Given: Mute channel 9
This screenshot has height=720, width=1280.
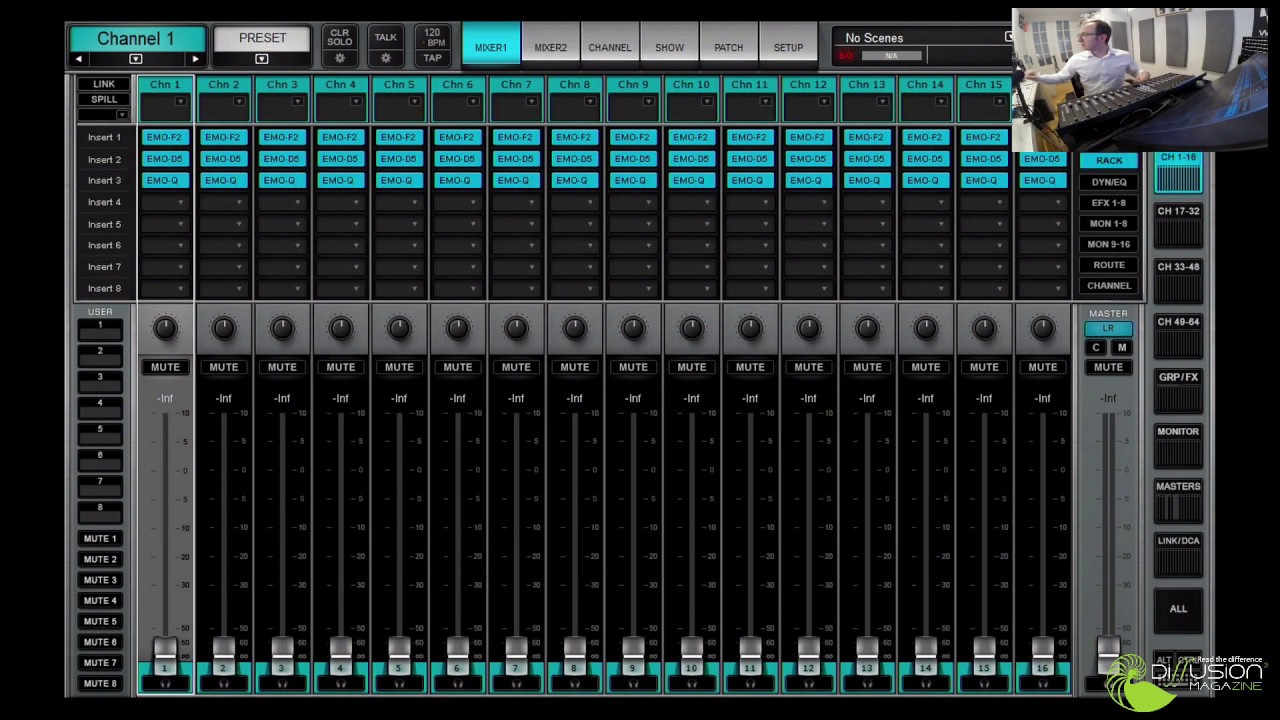Looking at the screenshot, I should (x=633, y=367).
